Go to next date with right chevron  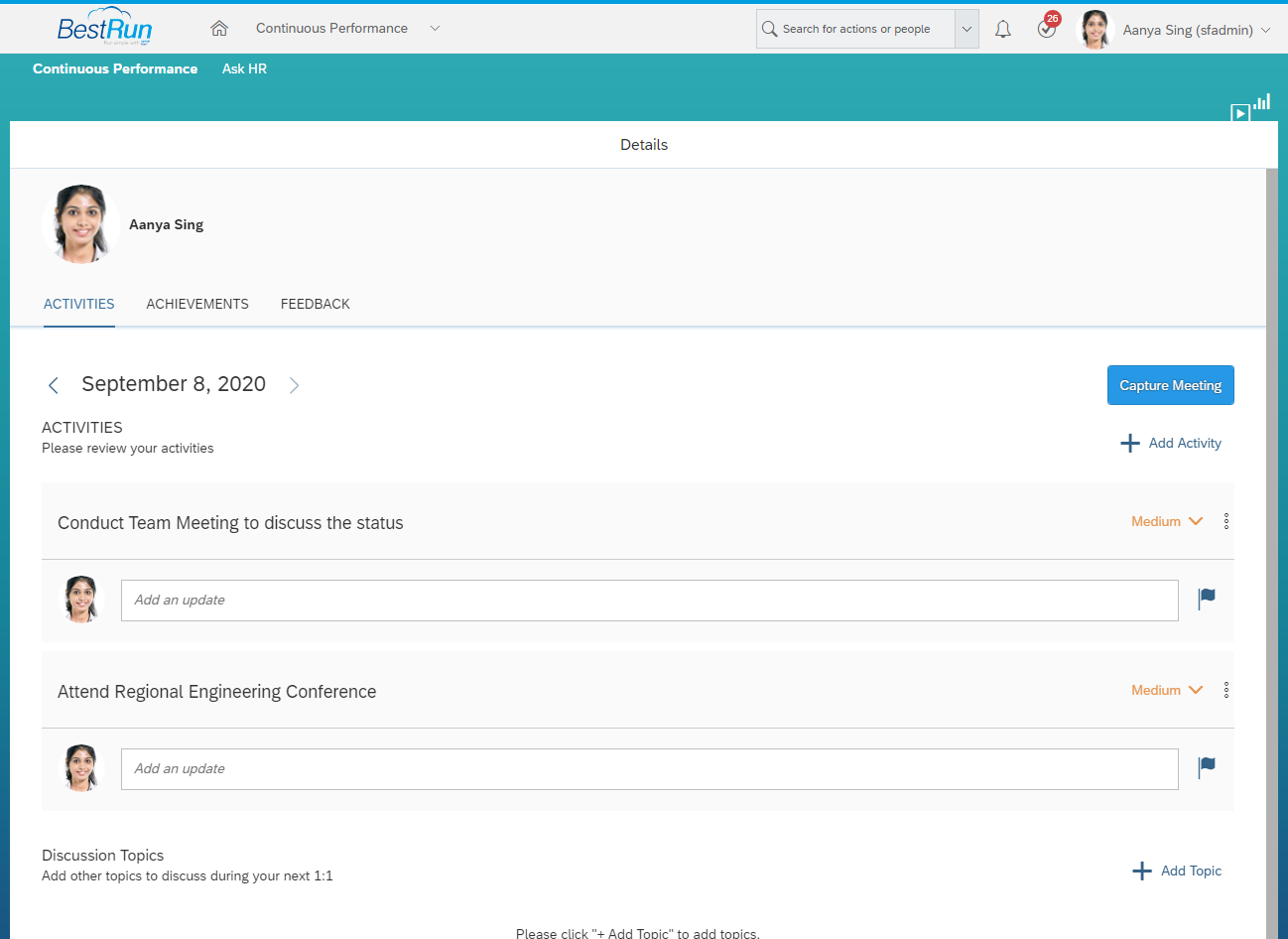pos(294,385)
